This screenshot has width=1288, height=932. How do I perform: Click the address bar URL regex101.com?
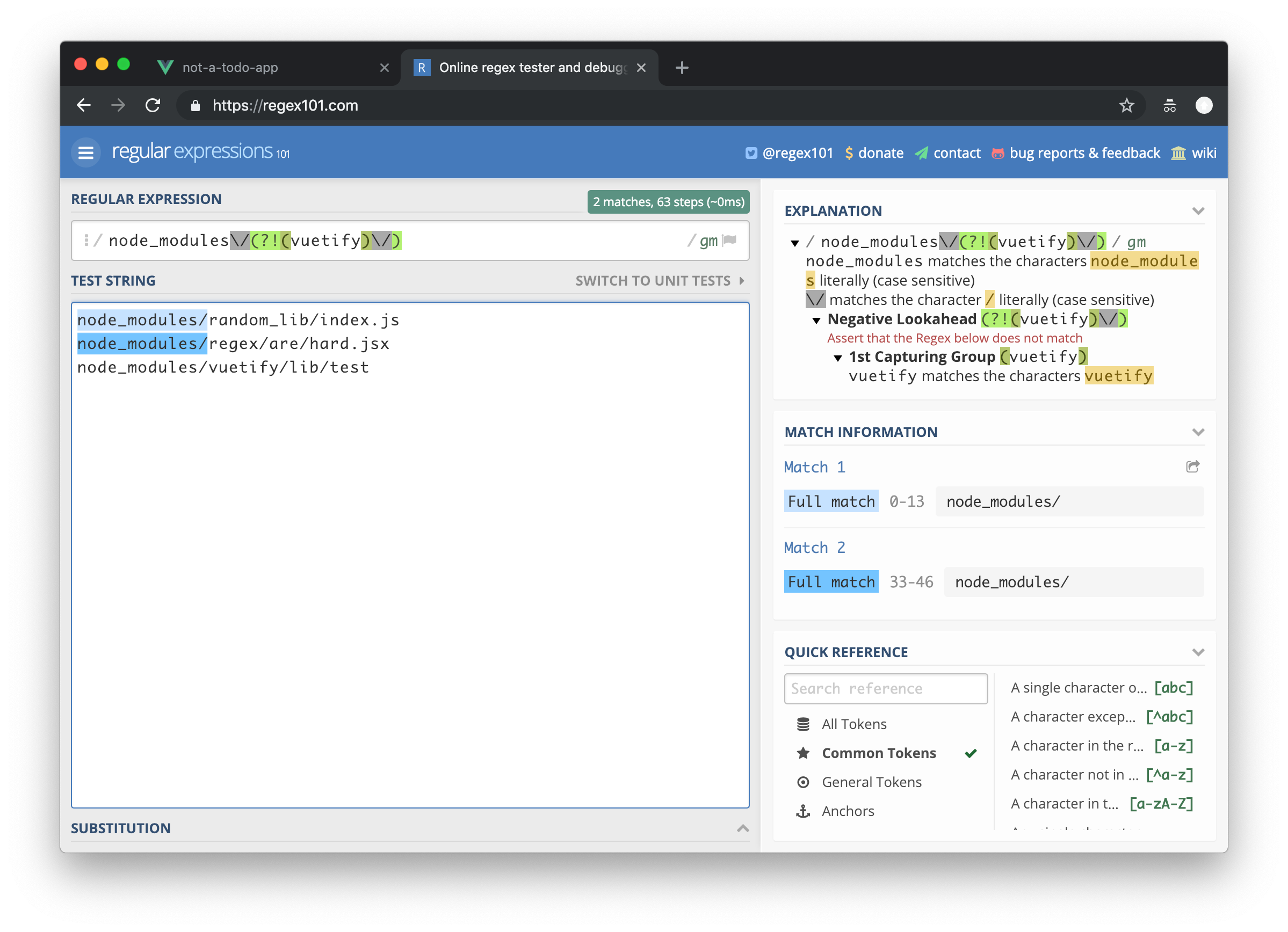click(x=285, y=105)
